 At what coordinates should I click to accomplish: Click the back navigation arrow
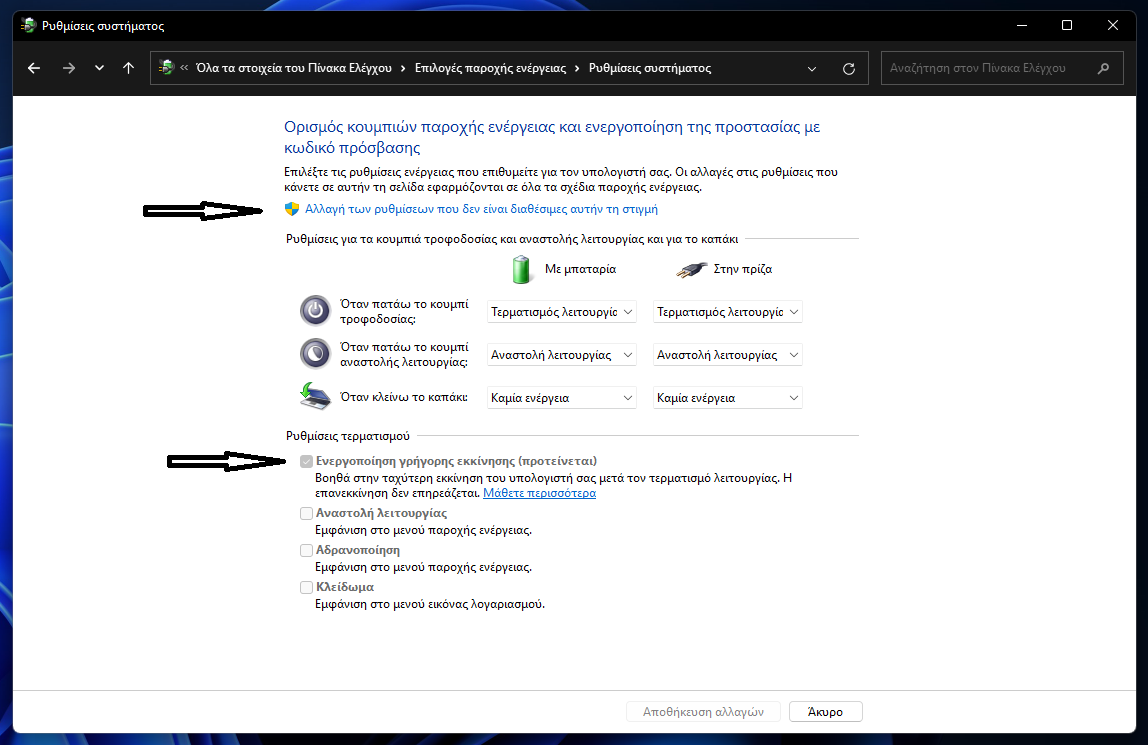point(35,68)
